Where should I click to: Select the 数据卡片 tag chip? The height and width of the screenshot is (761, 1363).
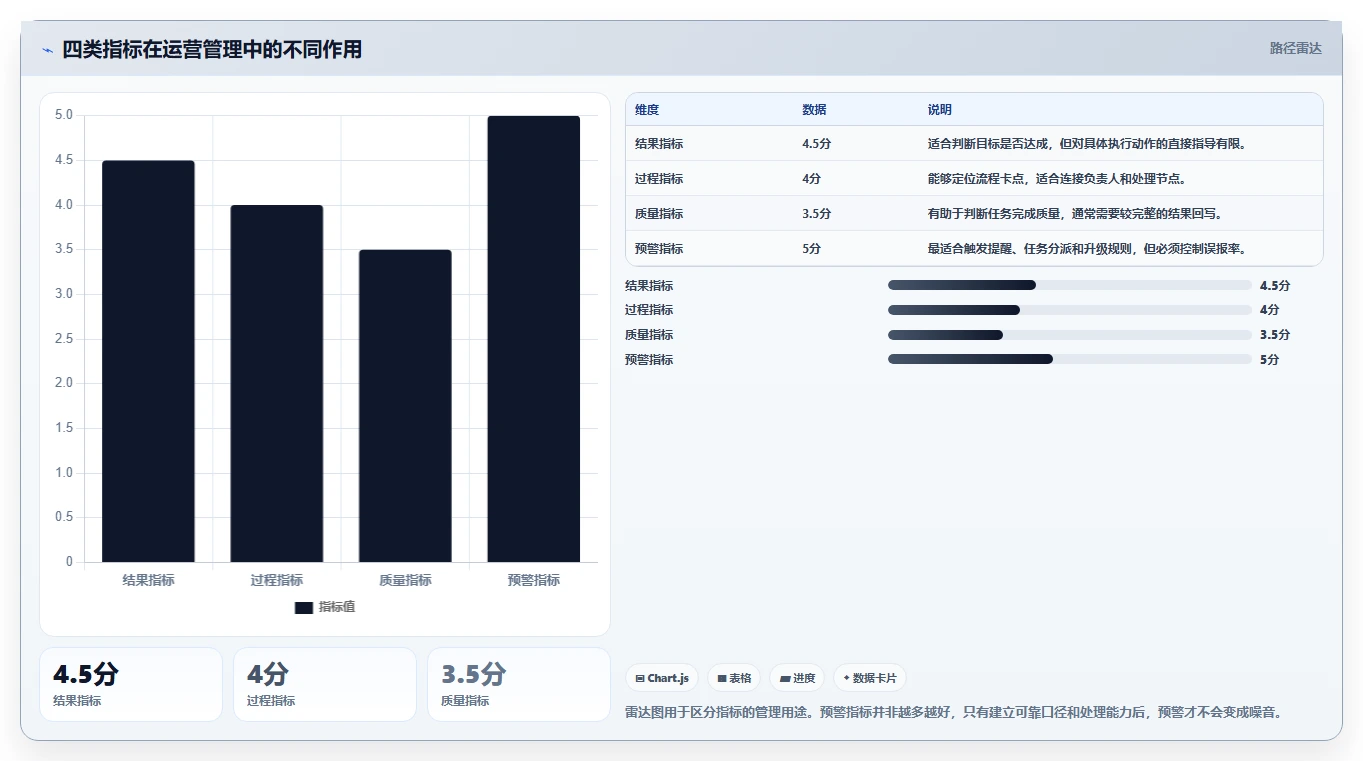[x=870, y=678]
